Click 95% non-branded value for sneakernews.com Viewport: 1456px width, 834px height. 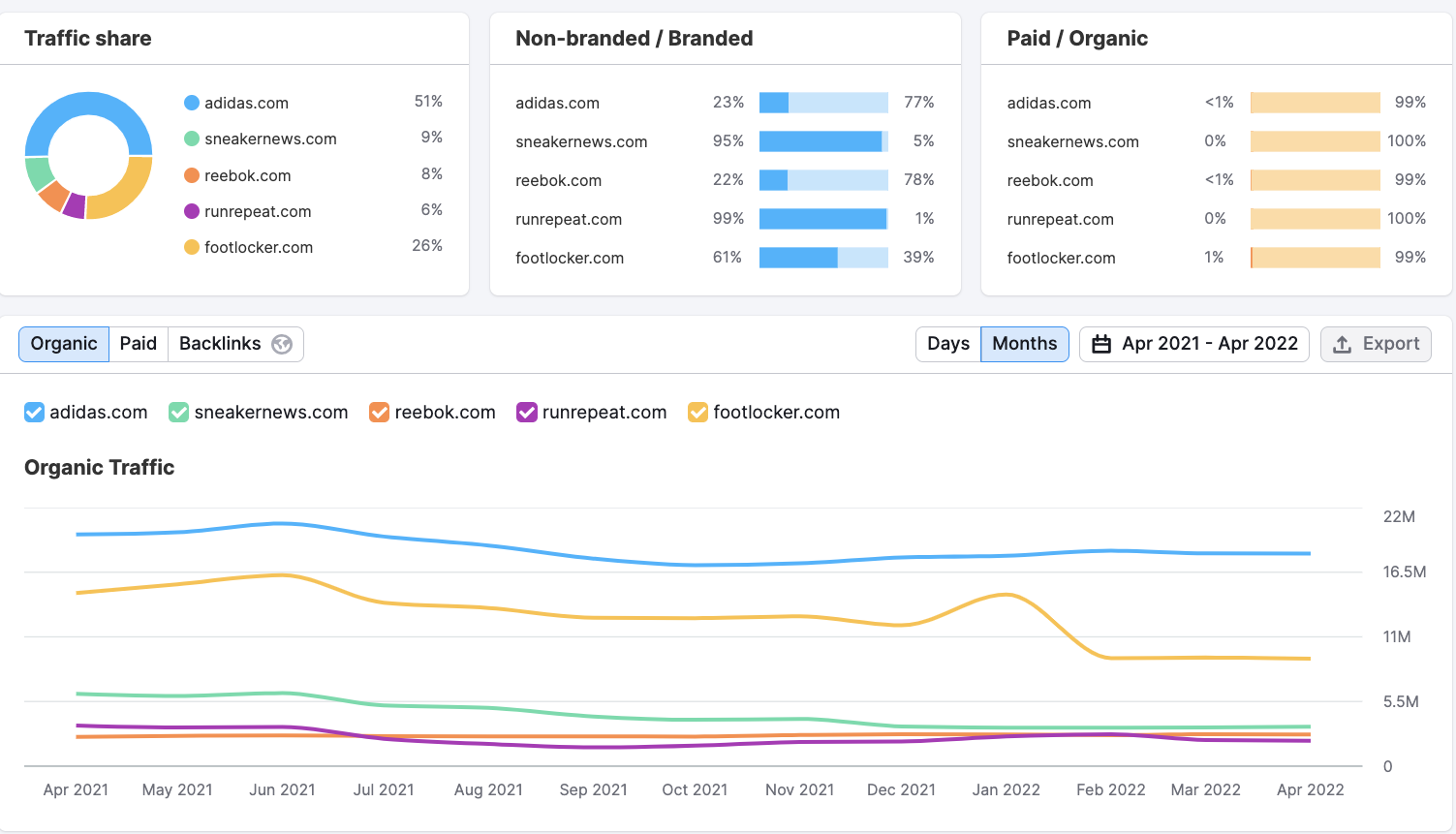point(728,141)
